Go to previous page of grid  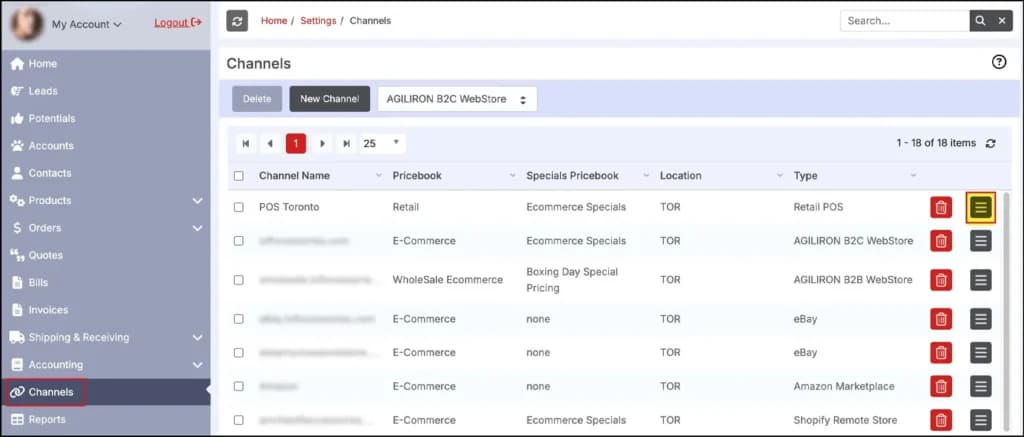point(270,144)
